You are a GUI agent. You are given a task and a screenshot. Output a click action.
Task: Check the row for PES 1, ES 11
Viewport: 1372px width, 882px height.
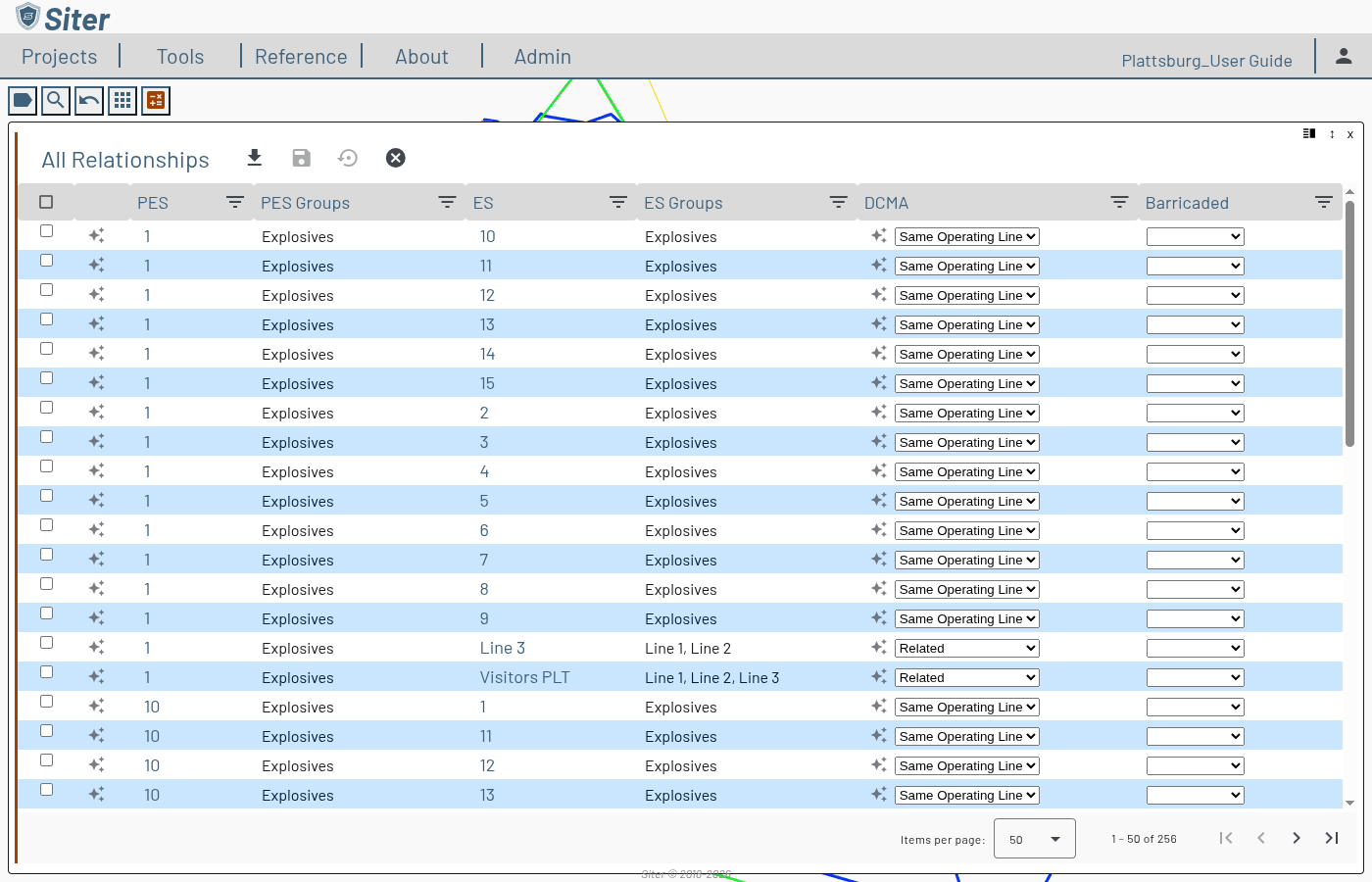[x=46, y=261]
